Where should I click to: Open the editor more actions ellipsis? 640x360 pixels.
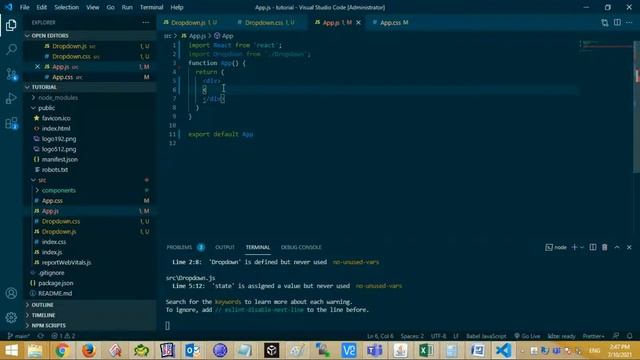coord(629,22)
